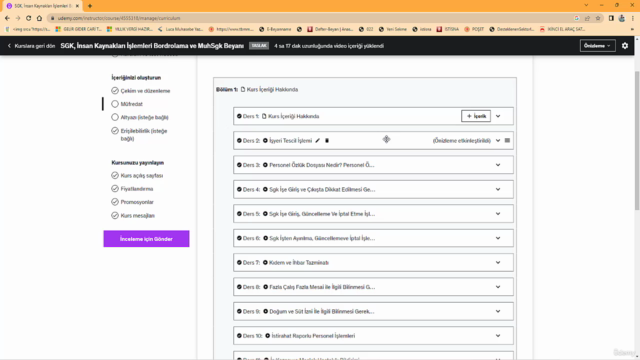Open the tab search chevron in Chrome title bar
Screen dimensions: 640x360
(586, 5)
